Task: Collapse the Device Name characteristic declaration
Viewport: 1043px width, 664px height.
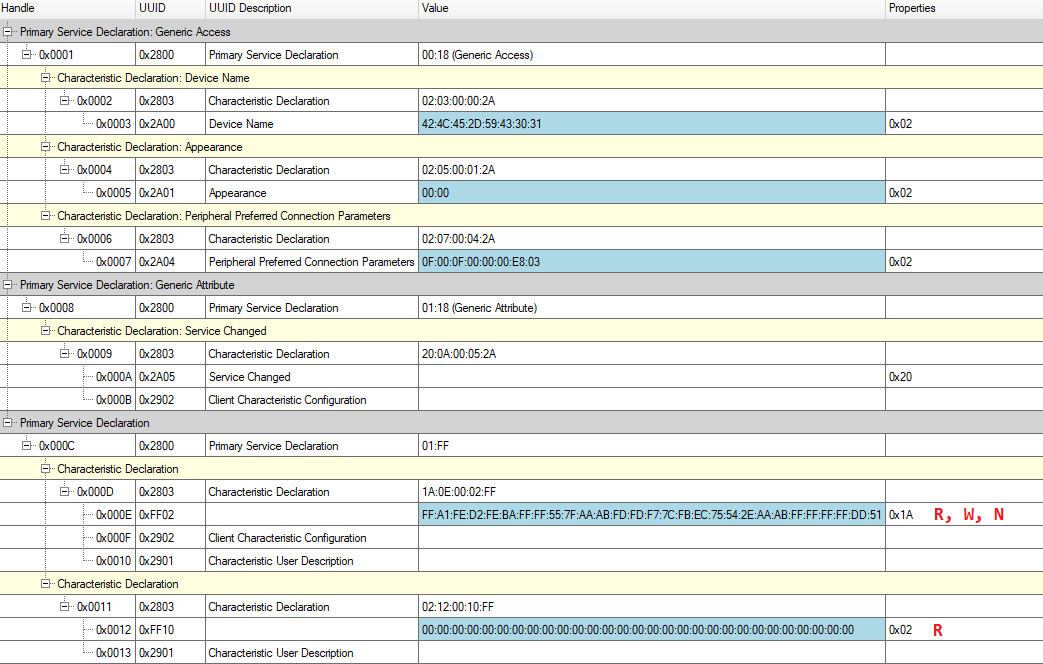Action: click(45, 77)
